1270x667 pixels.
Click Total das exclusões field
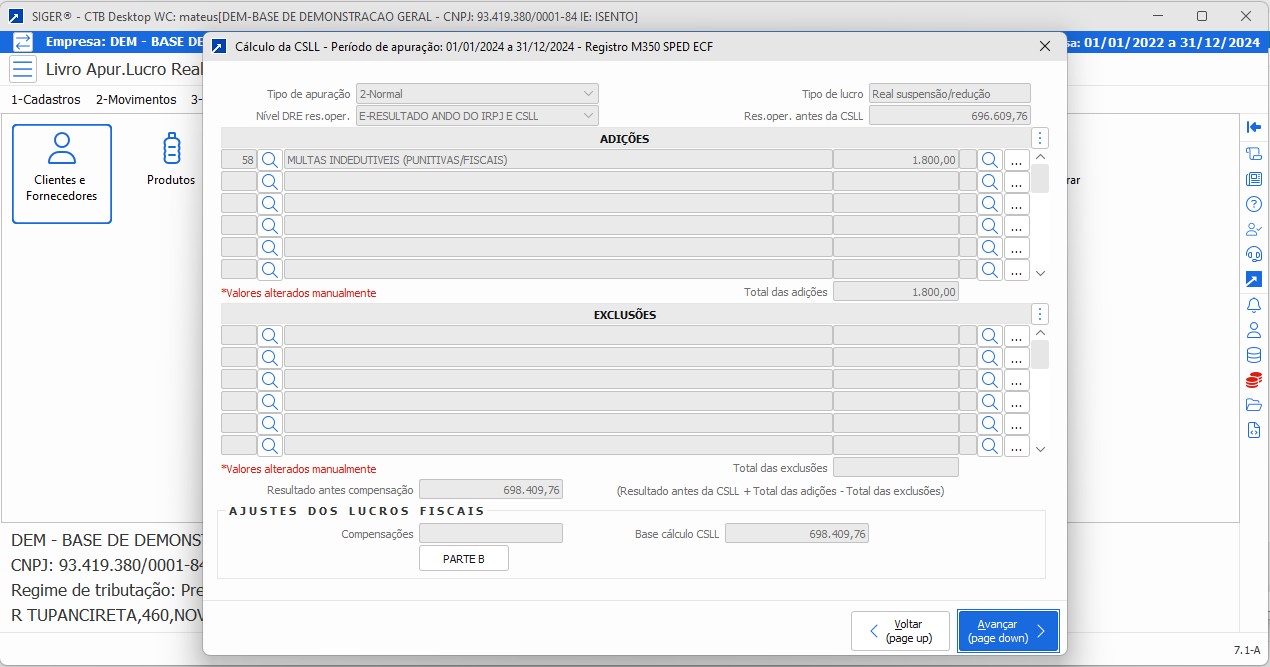pyautogui.click(x=896, y=467)
